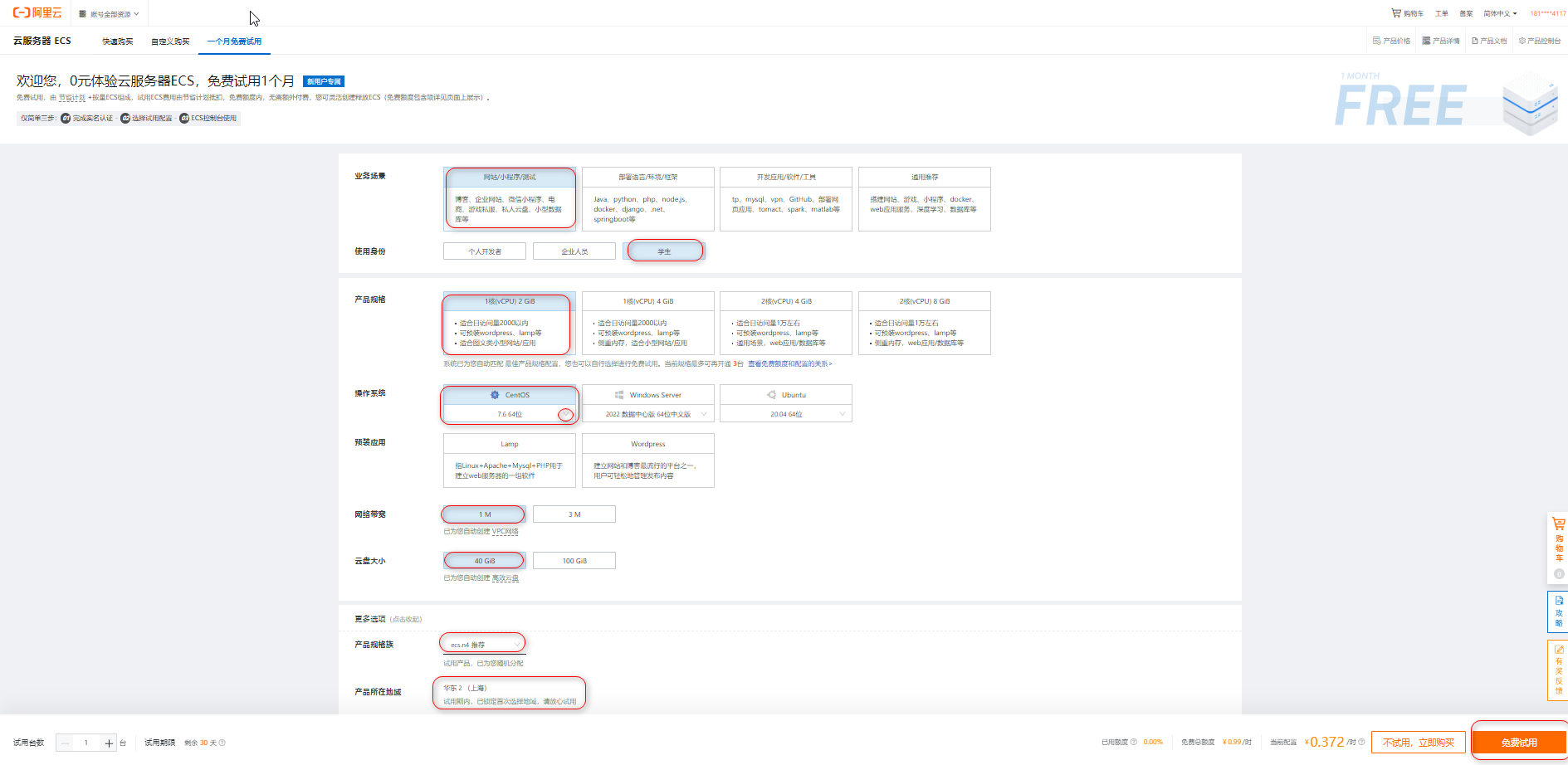This screenshot has width=1568, height=765.
Task: Select CentOS as the operating system
Action: [x=510, y=395]
